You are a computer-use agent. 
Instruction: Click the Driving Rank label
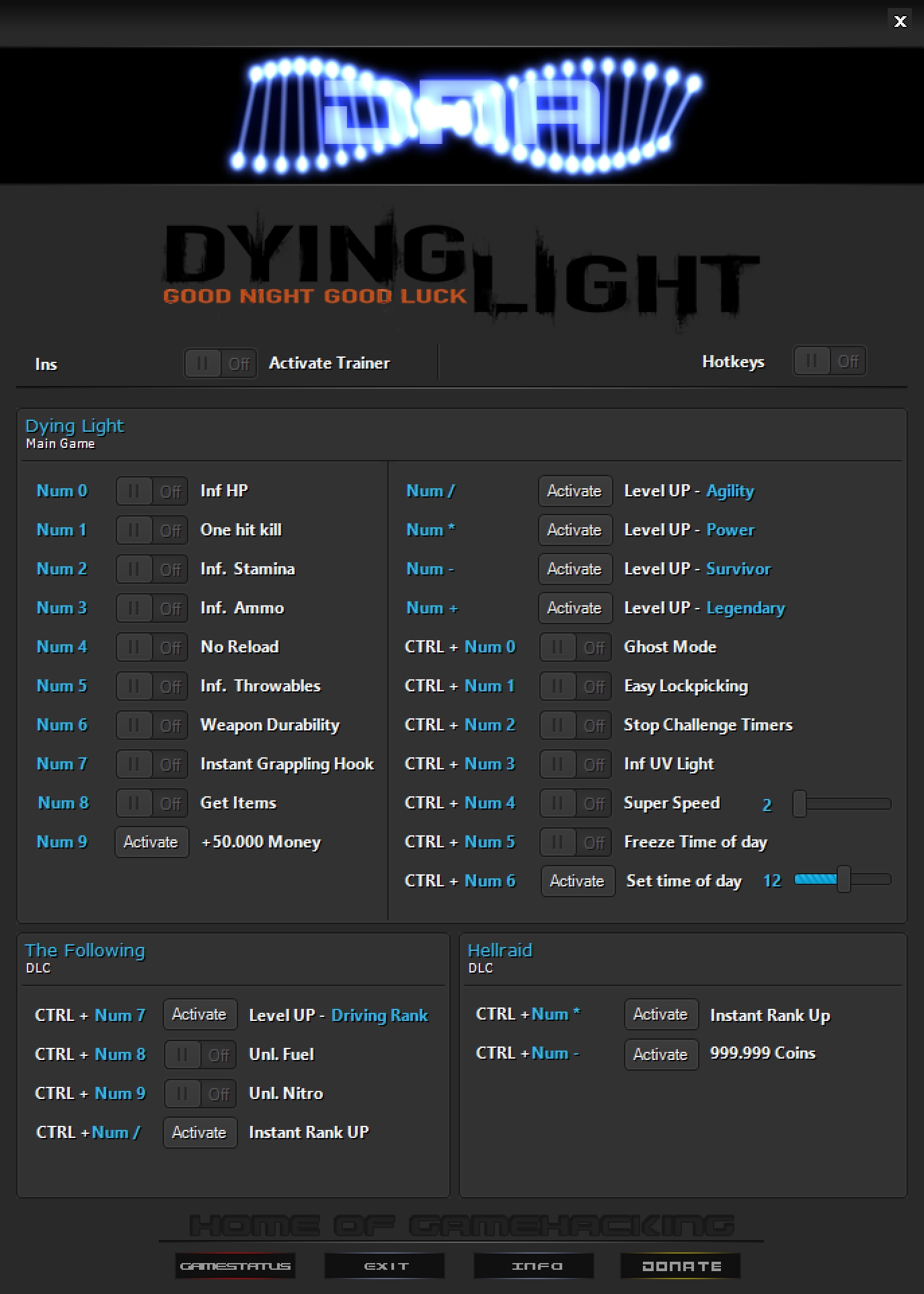pyautogui.click(x=379, y=1016)
